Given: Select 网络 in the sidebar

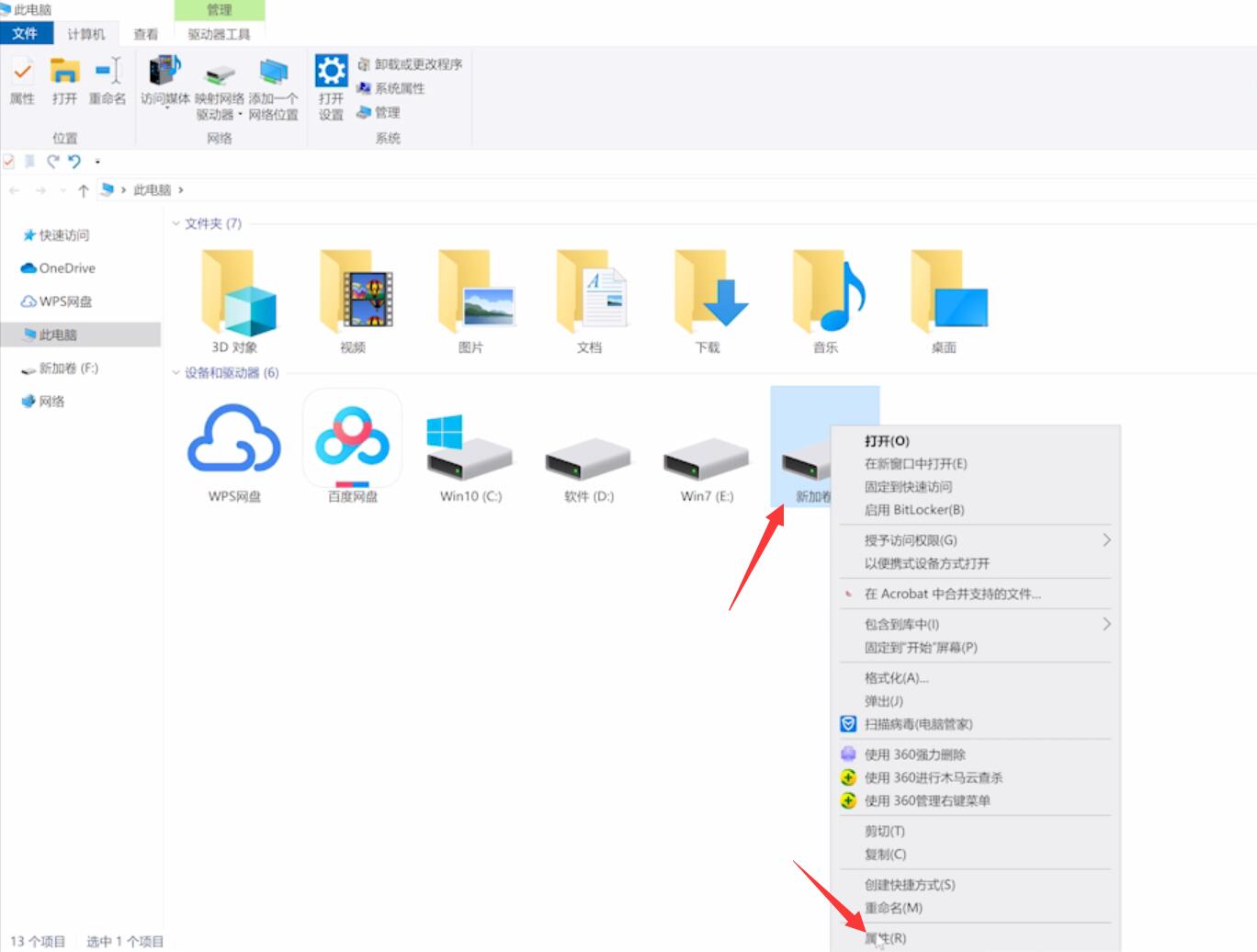Looking at the screenshot, I should point(43,402).
